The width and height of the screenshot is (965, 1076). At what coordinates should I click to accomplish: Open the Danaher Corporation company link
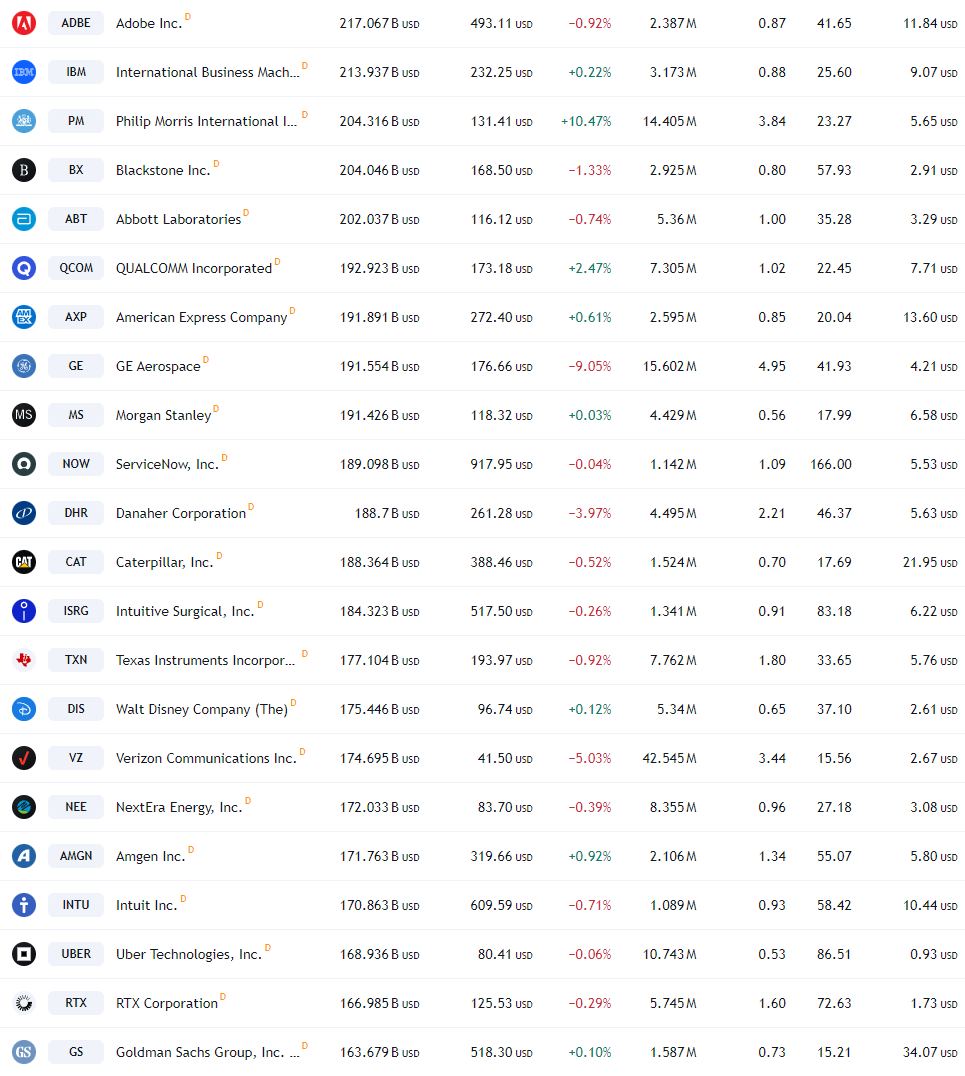click(x=181, y=513)
